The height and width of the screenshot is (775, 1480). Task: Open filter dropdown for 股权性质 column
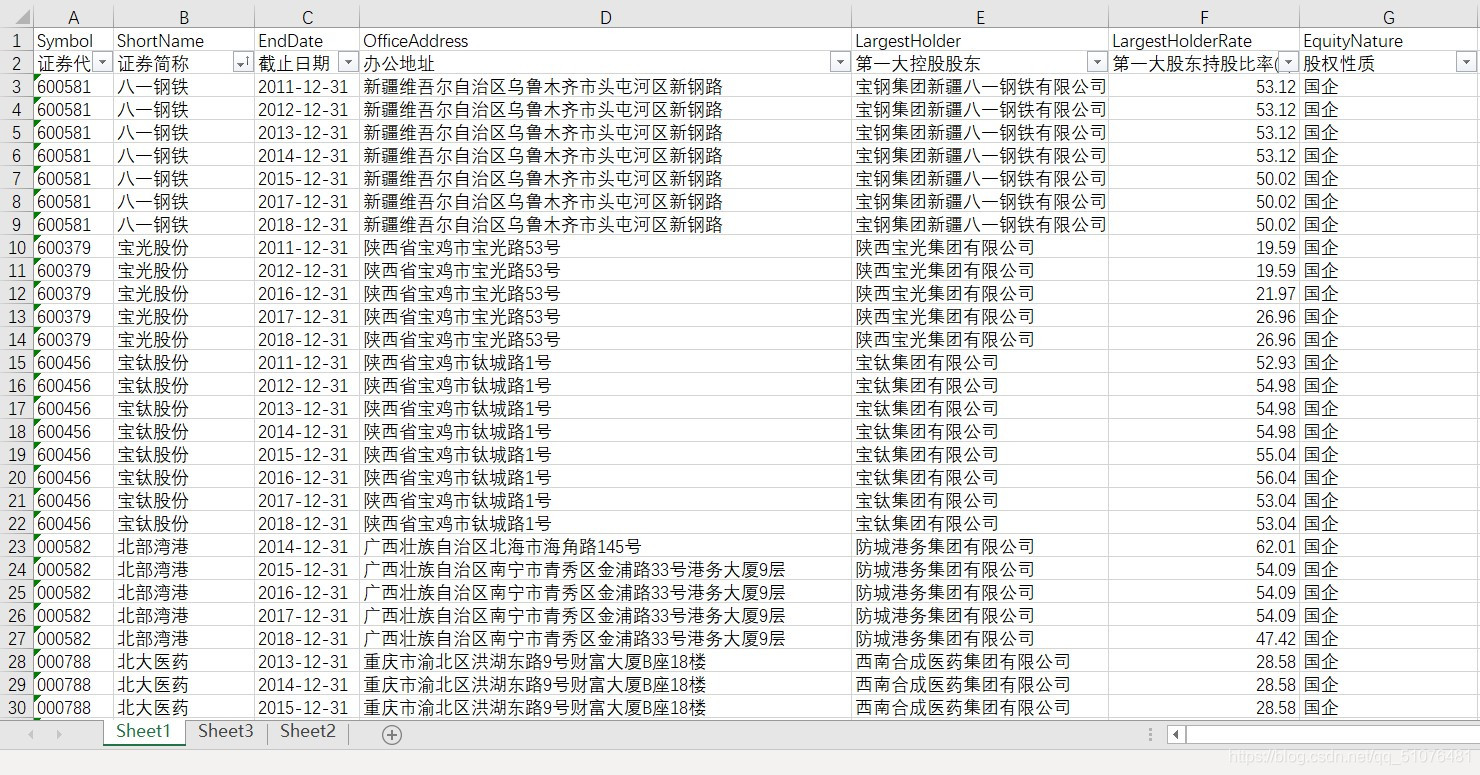(1467, 63)
